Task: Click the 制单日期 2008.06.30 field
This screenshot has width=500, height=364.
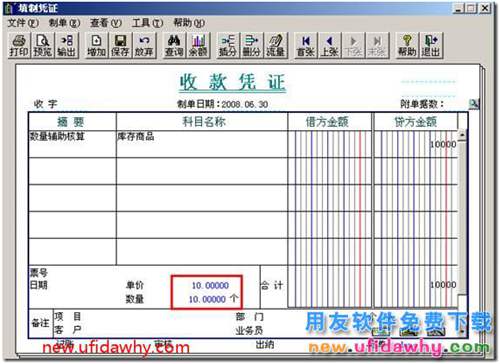Action: tap(223, 104)
